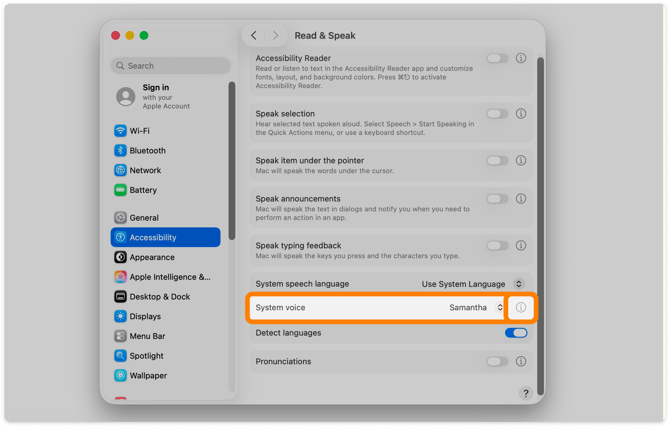Go forward with the right chevron

tap(276, 35)
